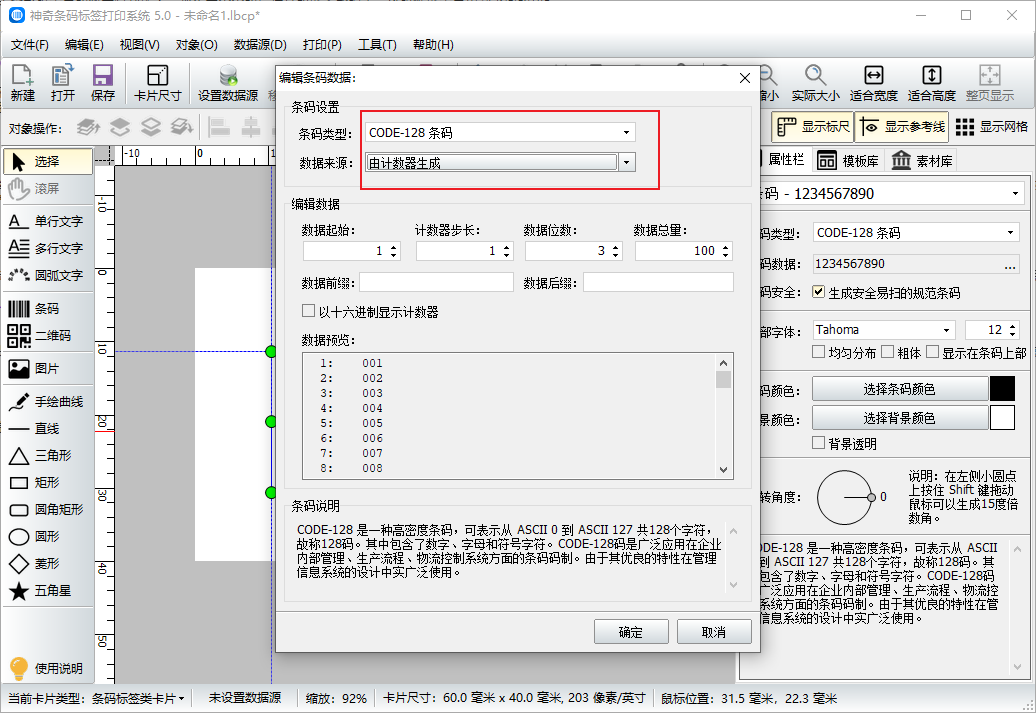This screenshot has height=713, width=1036.
Task: Click the OK (确定) button
Action: pos(631,632)
